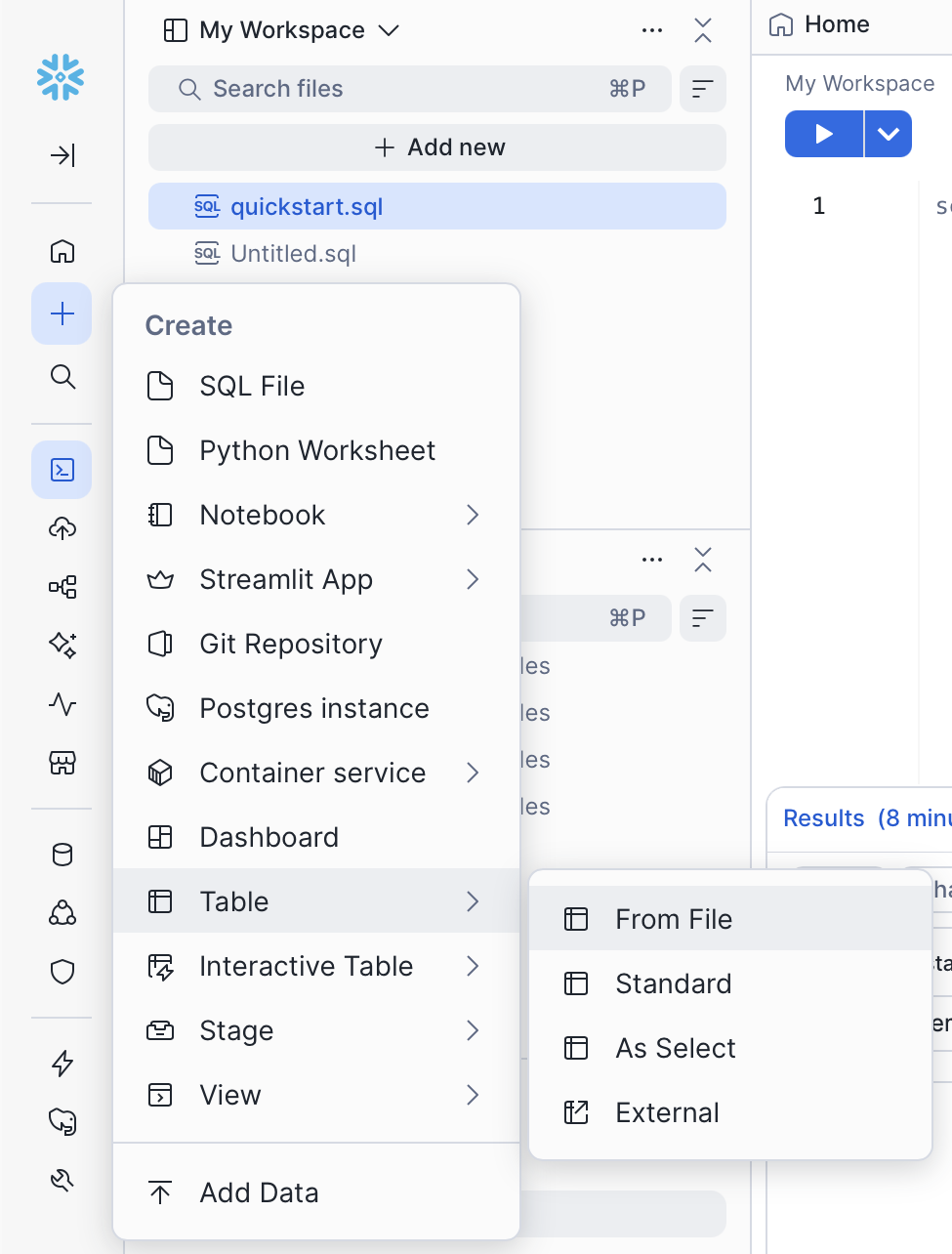Screen dimensions: 952x1254
Task: Open the AI sparkles icon in sidebar
Action: pos(62,645)
